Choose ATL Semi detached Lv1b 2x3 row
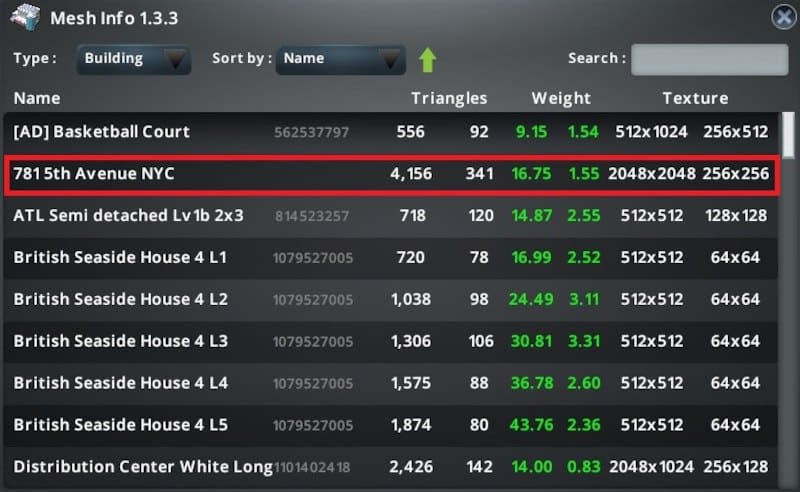The height and width of the screenshot is (492, 800). [128, 215]
